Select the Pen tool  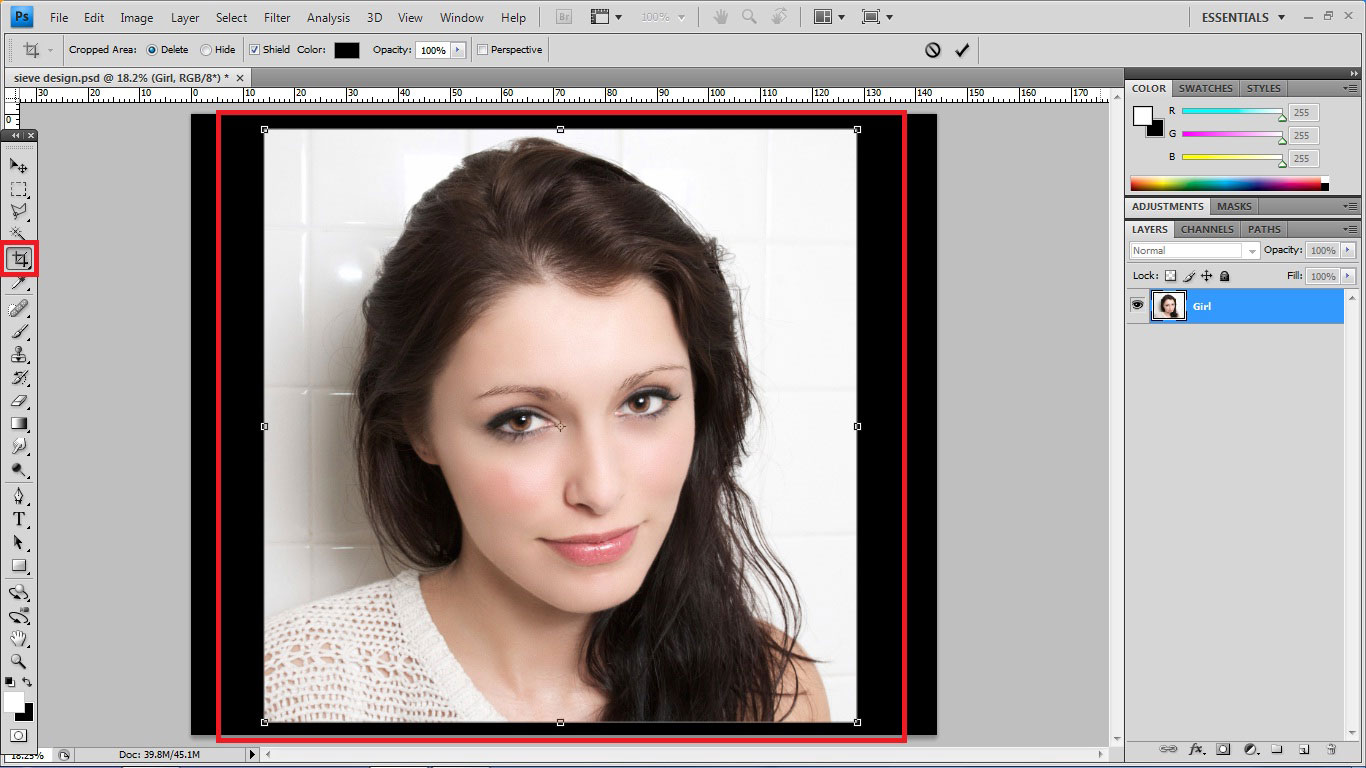click(19, 496)
